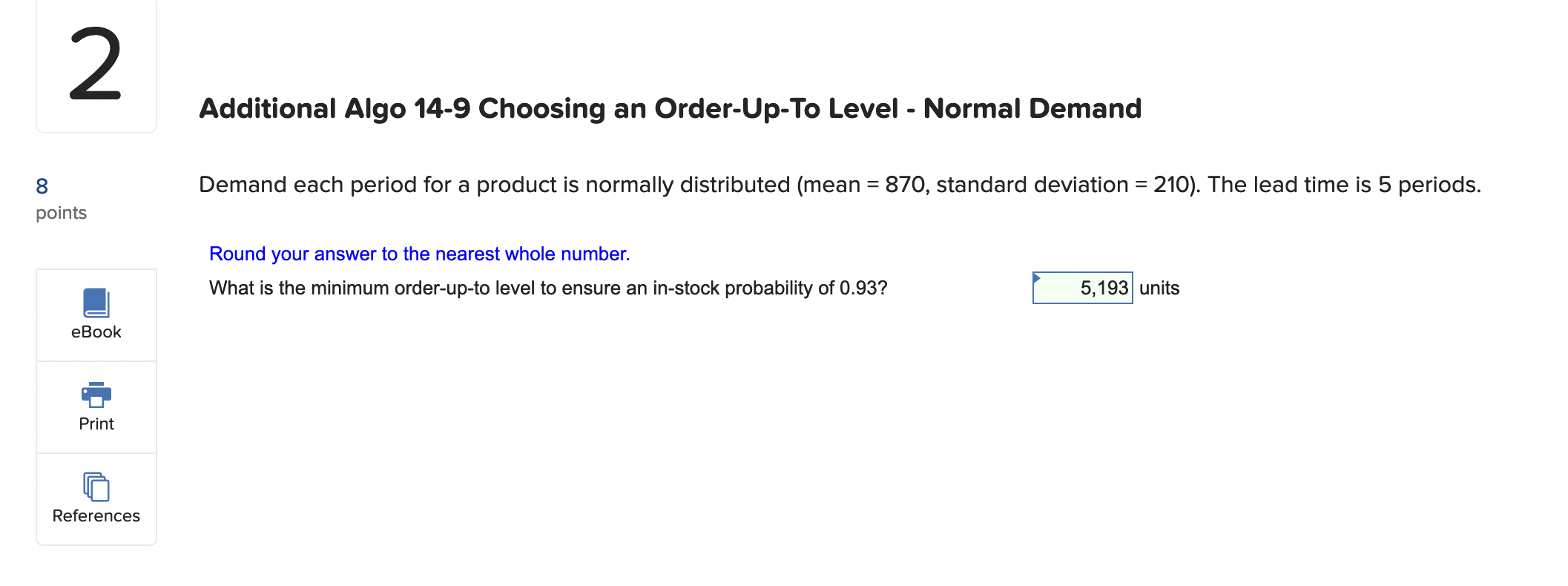This screenshot has width=1568, height=586.
Task: Select the 8 points label
Action: pyautogui.click(x=59, y=197)
